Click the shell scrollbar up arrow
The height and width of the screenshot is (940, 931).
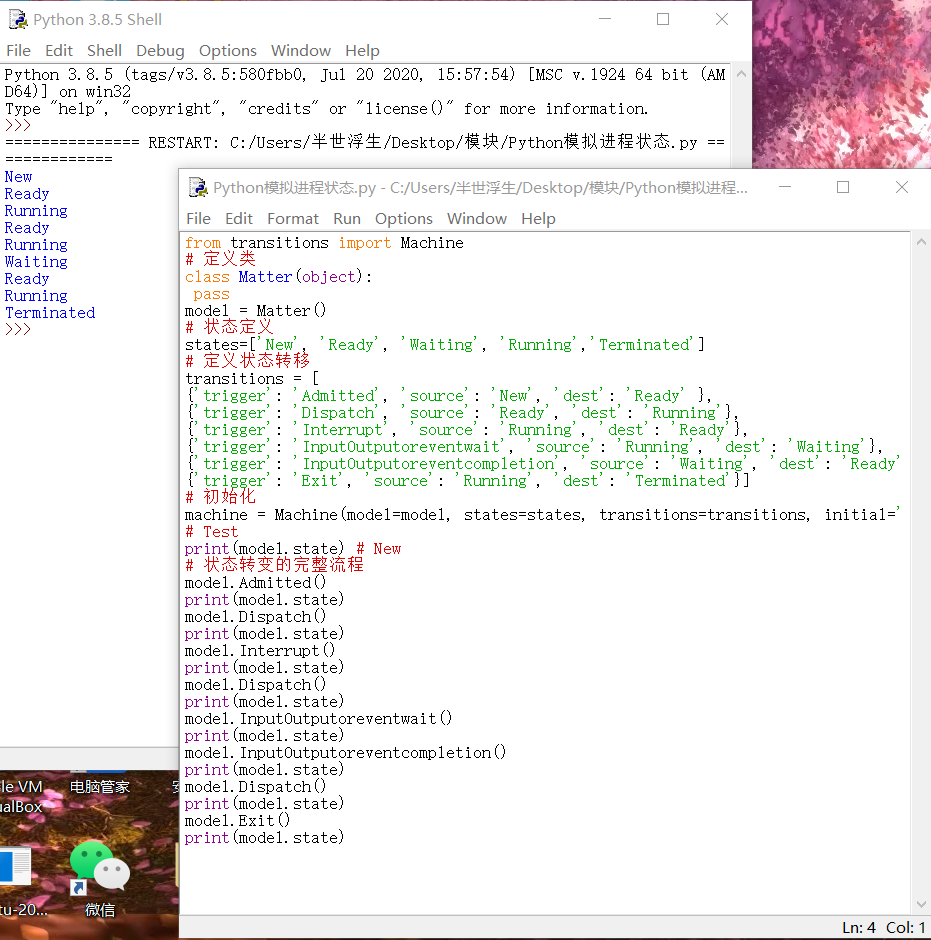741,74
